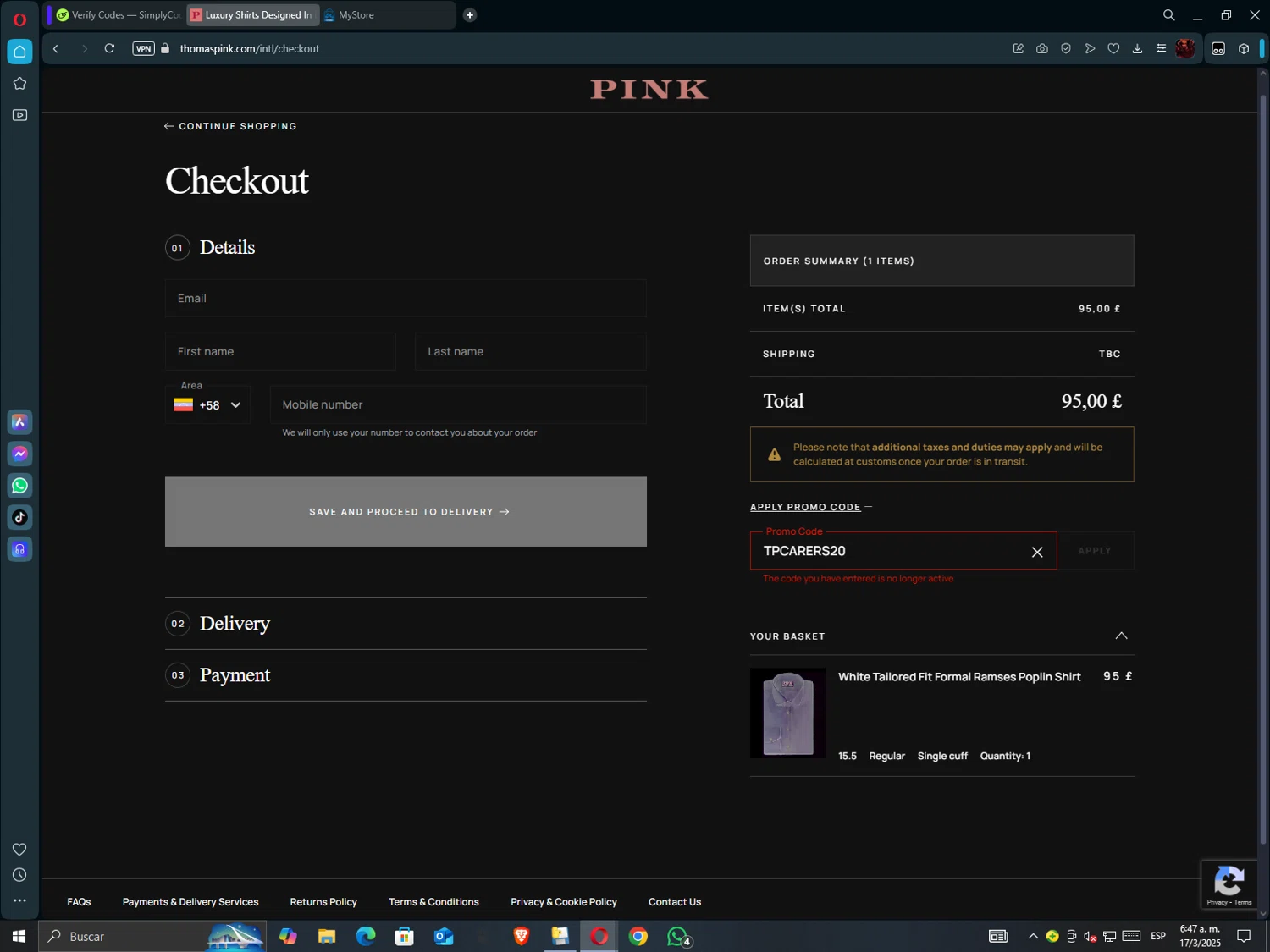Click the First name field
Image resolution: width=1270 pixels, height=952 pixels.
[x=280, y=352]
